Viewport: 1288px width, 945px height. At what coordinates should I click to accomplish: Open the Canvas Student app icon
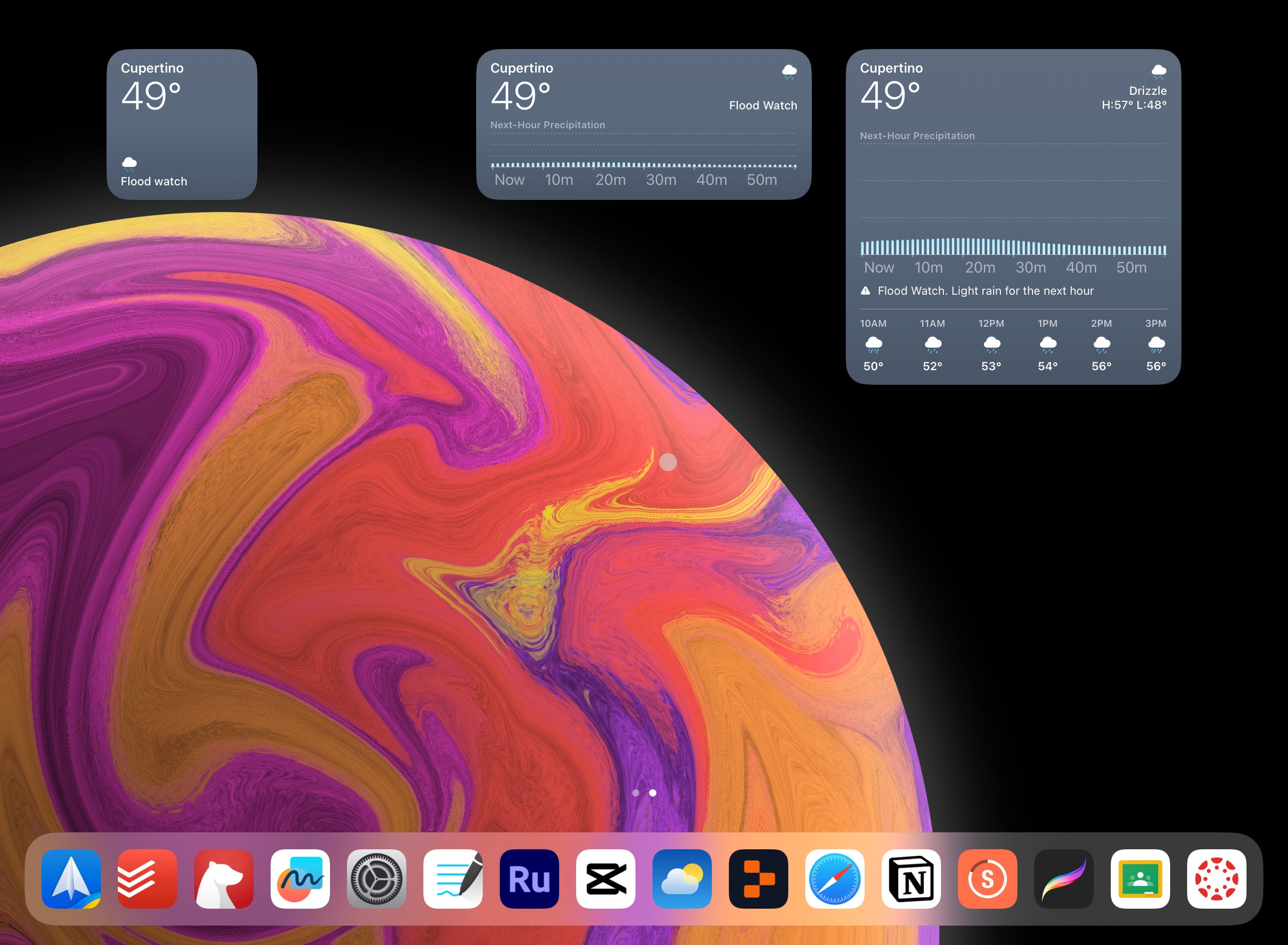point(1216,879)
